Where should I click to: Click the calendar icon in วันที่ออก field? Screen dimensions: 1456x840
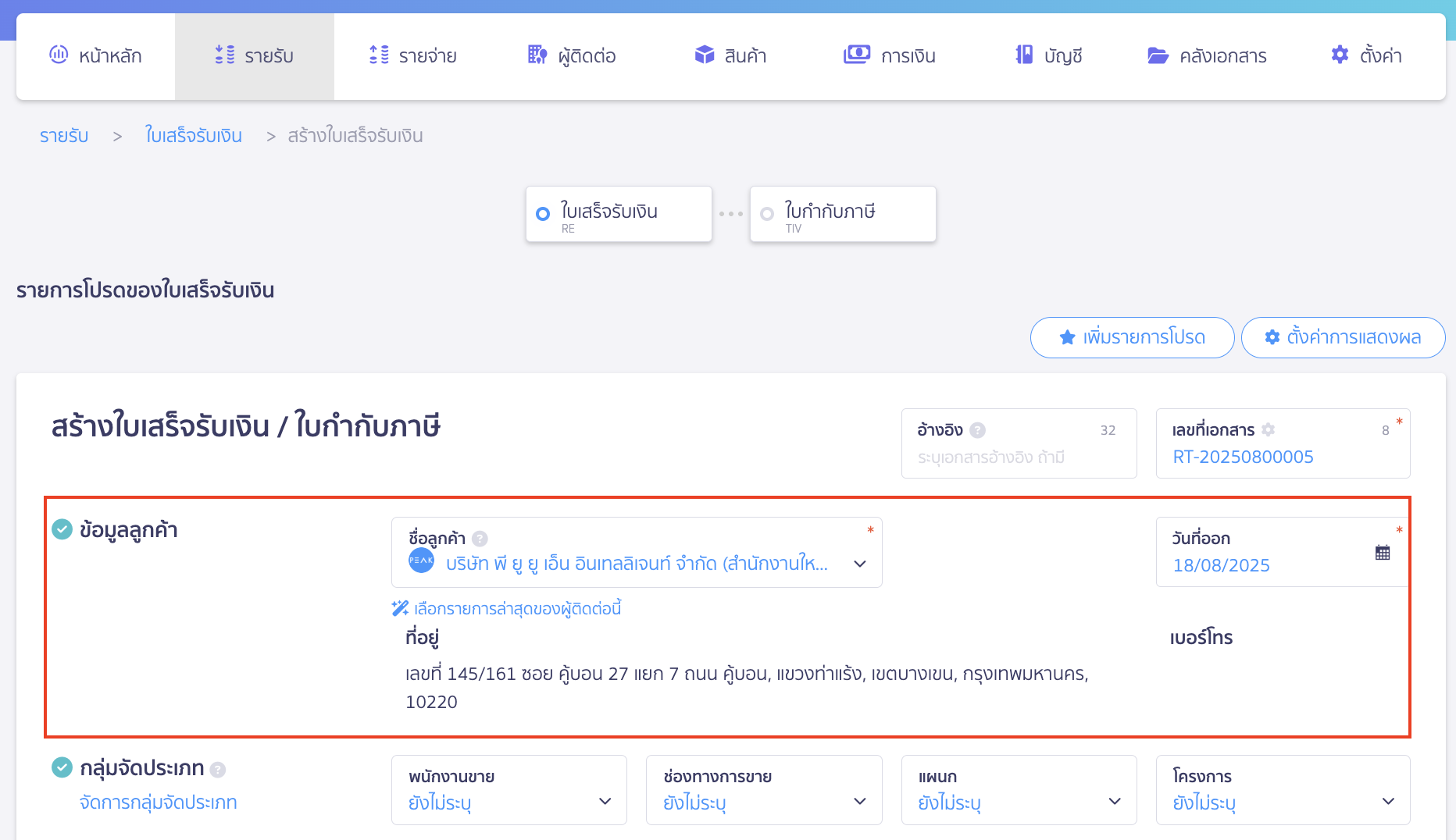[x=1382, y=553]
